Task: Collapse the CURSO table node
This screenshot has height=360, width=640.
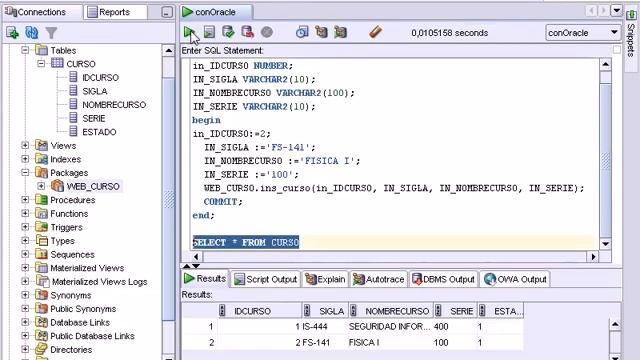Action: pyautogui.click(x=41, y=64)
